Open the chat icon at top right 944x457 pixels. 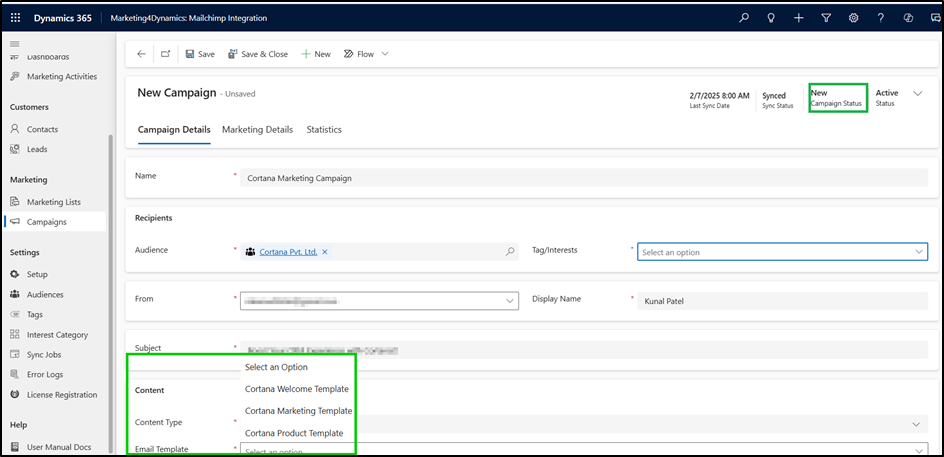[935, 18]
